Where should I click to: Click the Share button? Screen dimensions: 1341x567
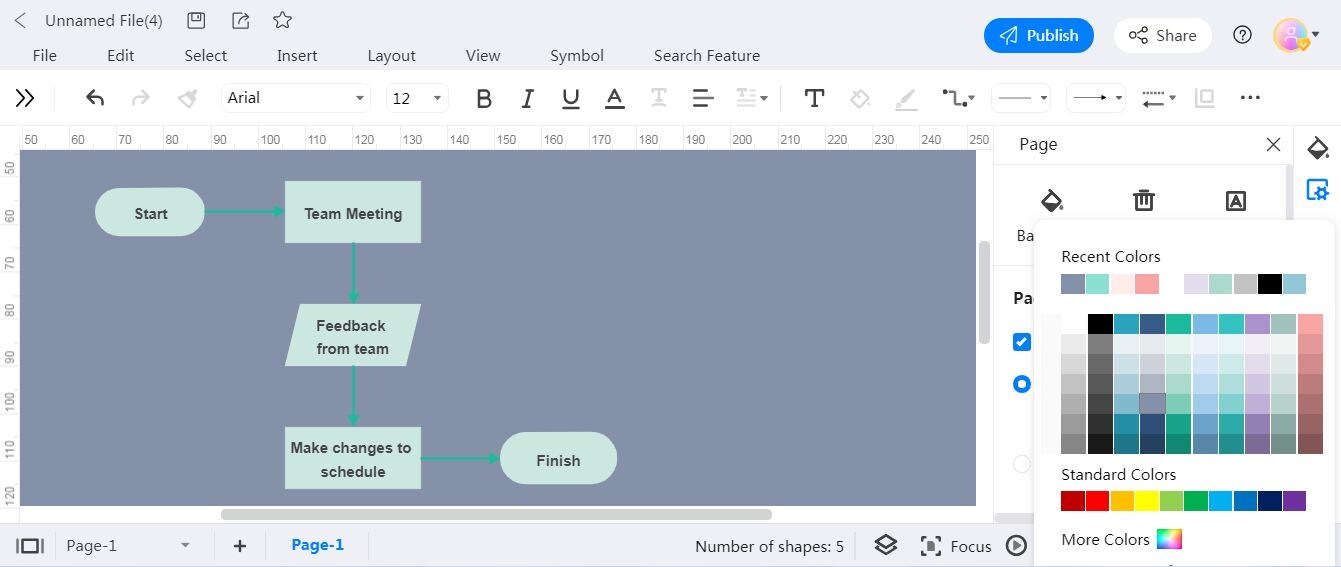click(x=1162, y=35)
